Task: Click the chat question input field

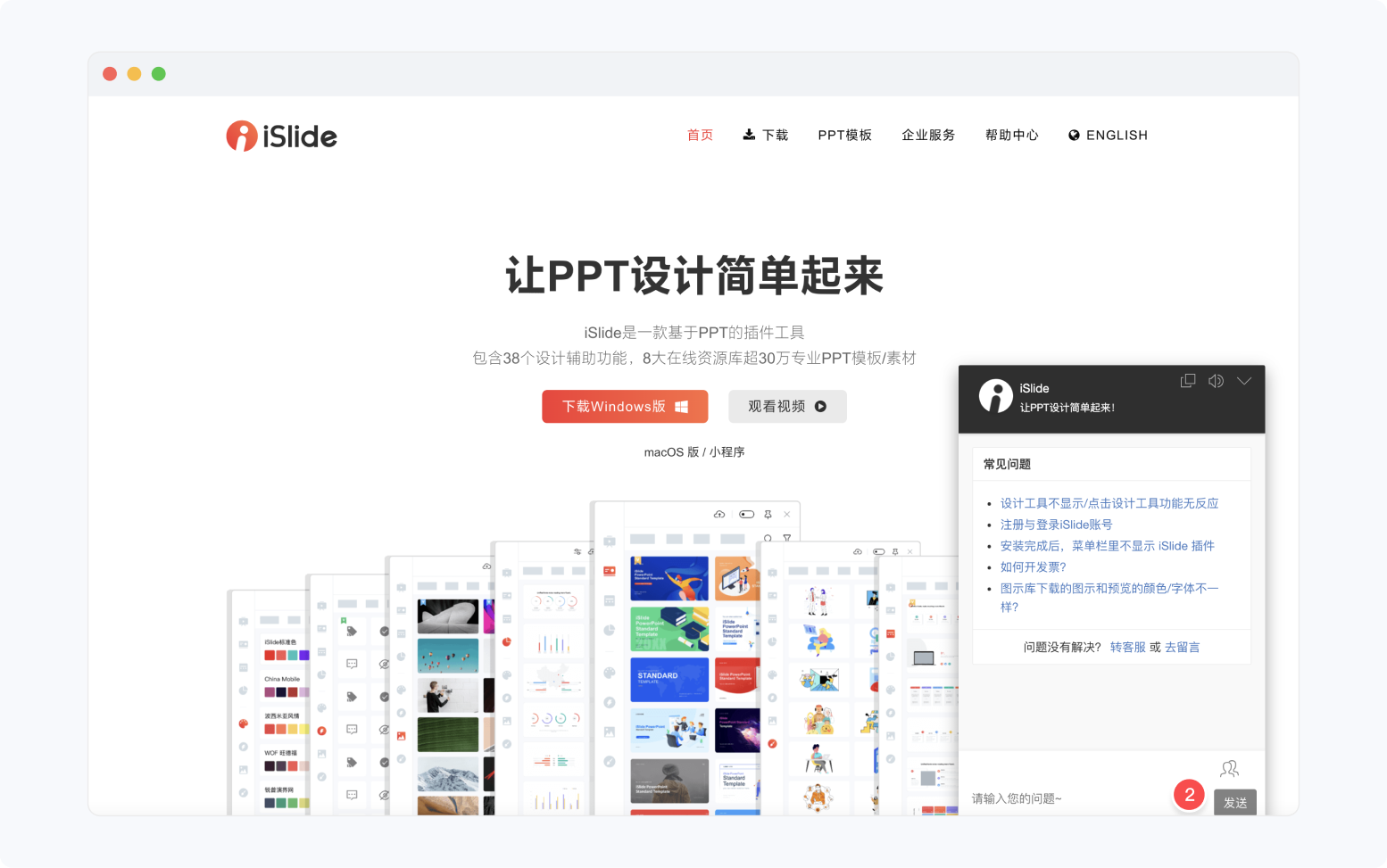Action: (x=1067, y=798)
